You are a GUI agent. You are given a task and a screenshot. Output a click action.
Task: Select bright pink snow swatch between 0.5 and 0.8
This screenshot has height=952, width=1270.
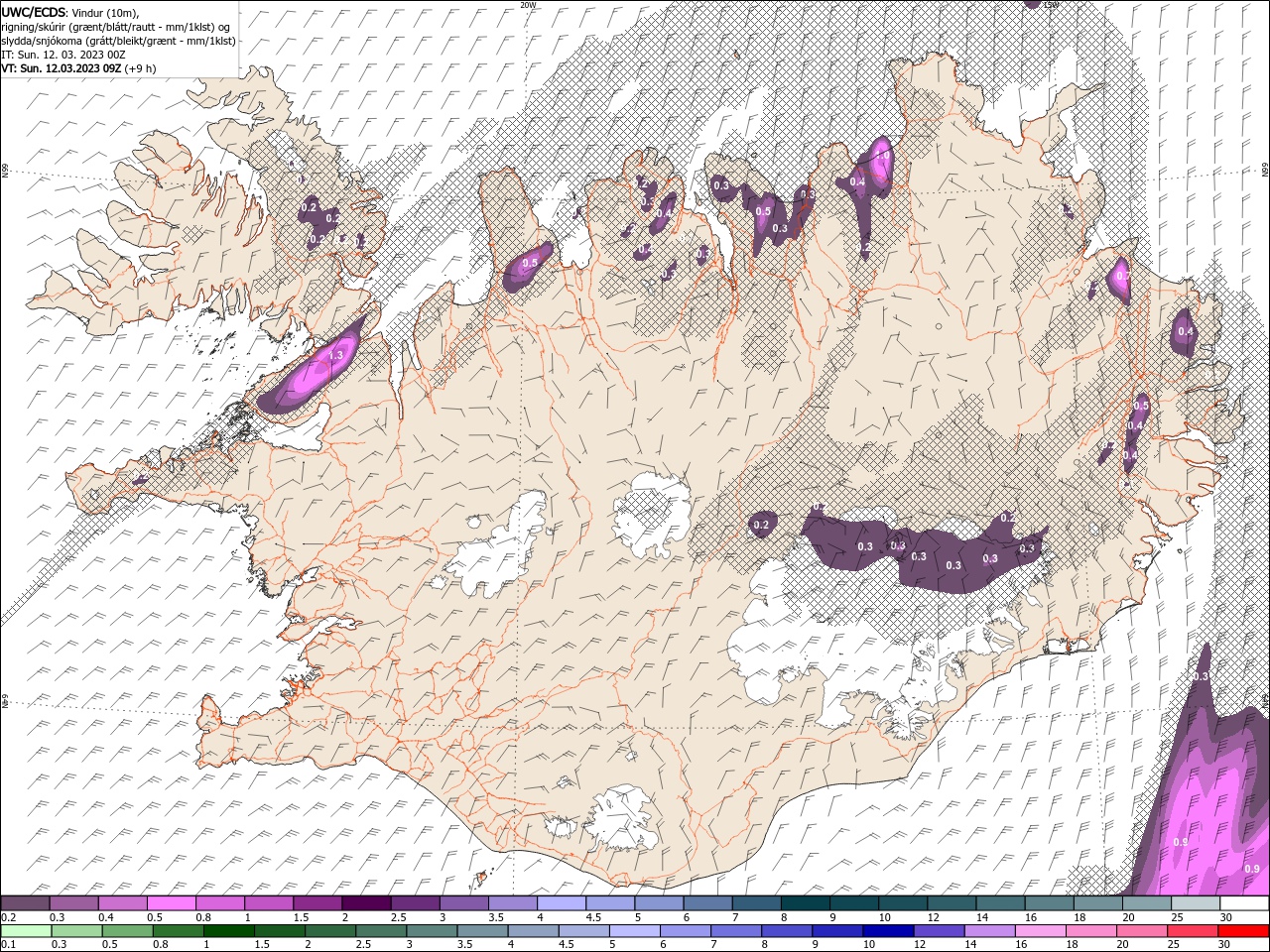[172, 903]
